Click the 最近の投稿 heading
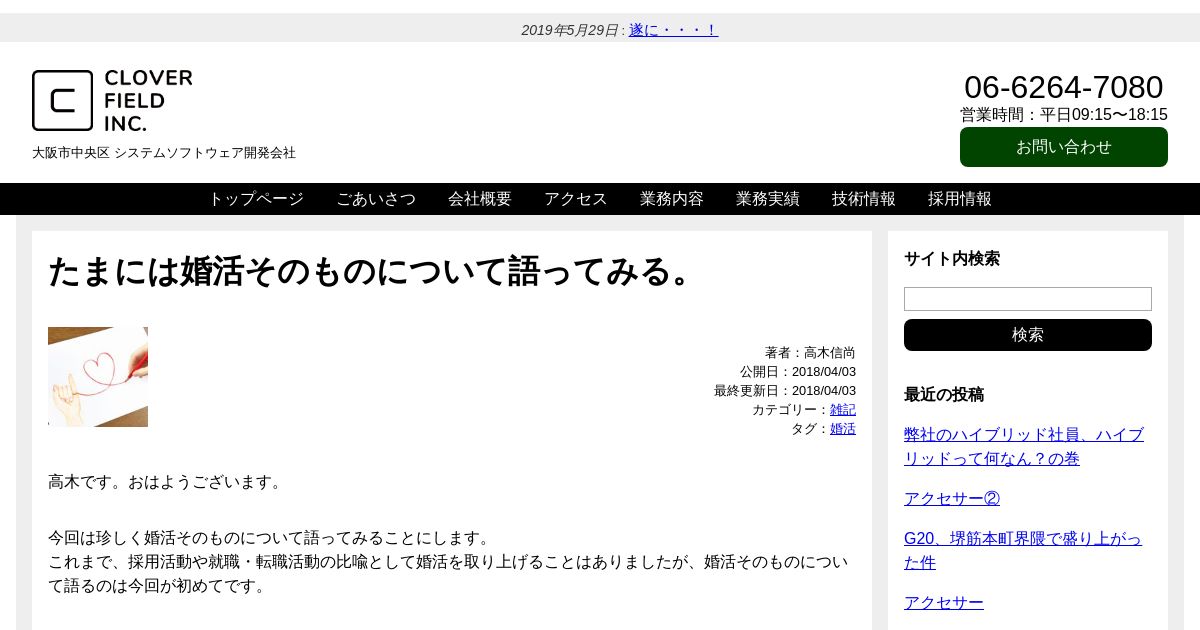Image resolution: width=1200 pixels, height=630 pixels. click(944, 395)
